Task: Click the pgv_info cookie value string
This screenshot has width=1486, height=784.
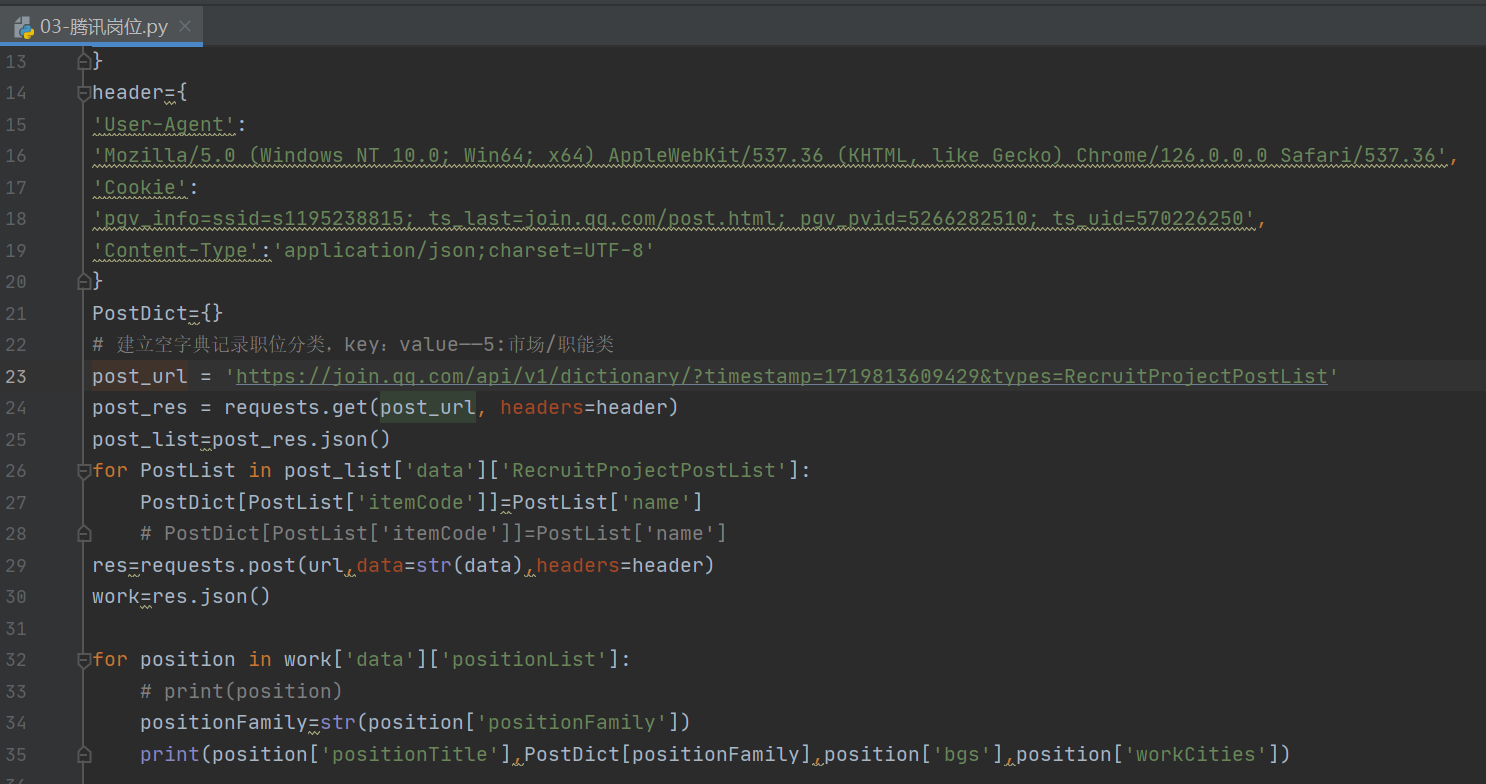Action: (x=673, y=219)
